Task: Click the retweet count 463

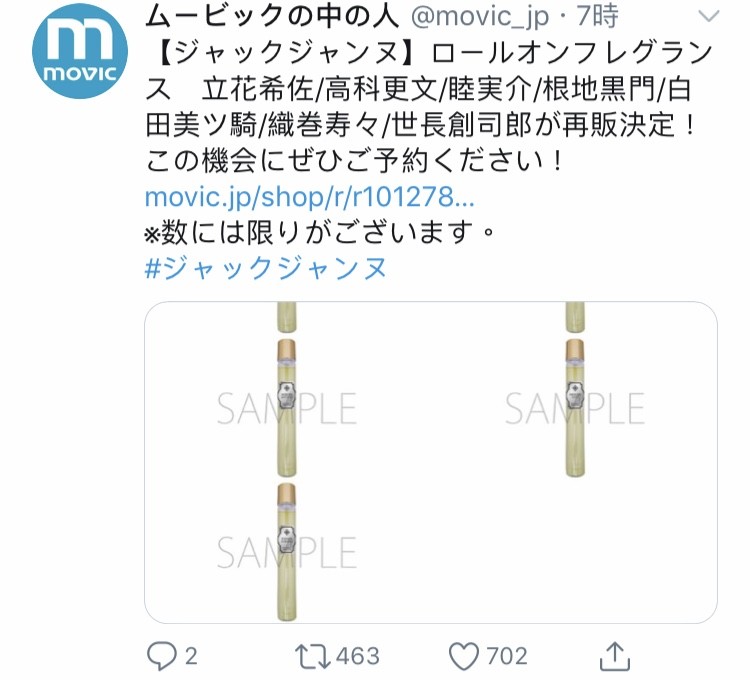Action: (x=358, y=656)
